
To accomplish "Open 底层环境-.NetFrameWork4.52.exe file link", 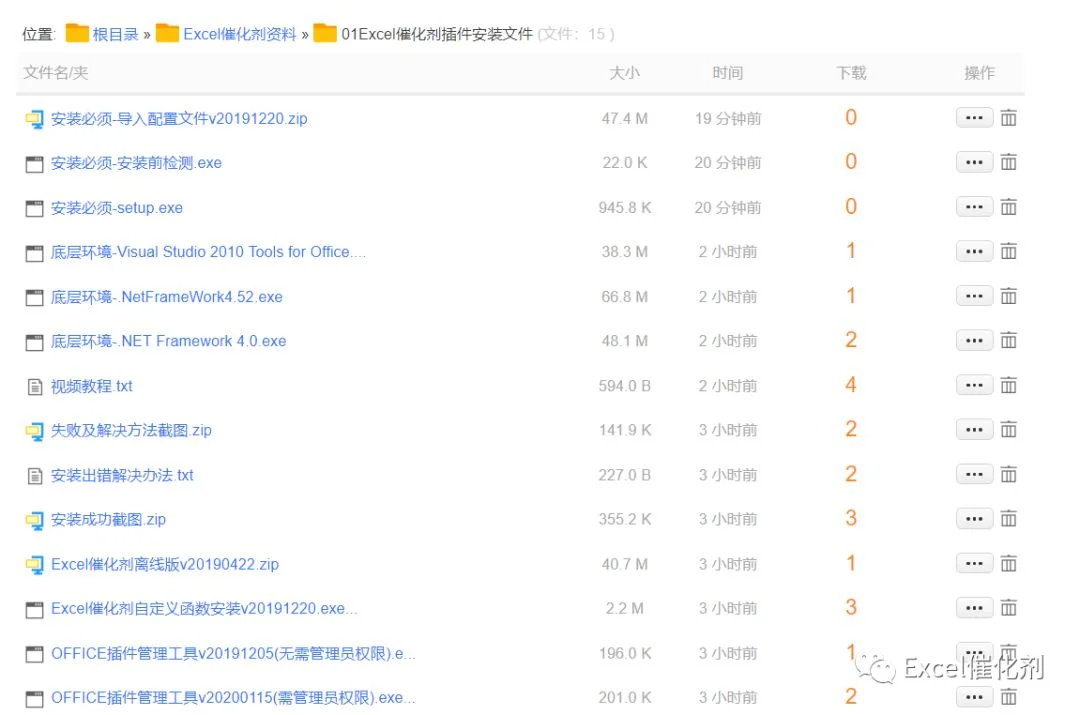I will pos(167,297).
